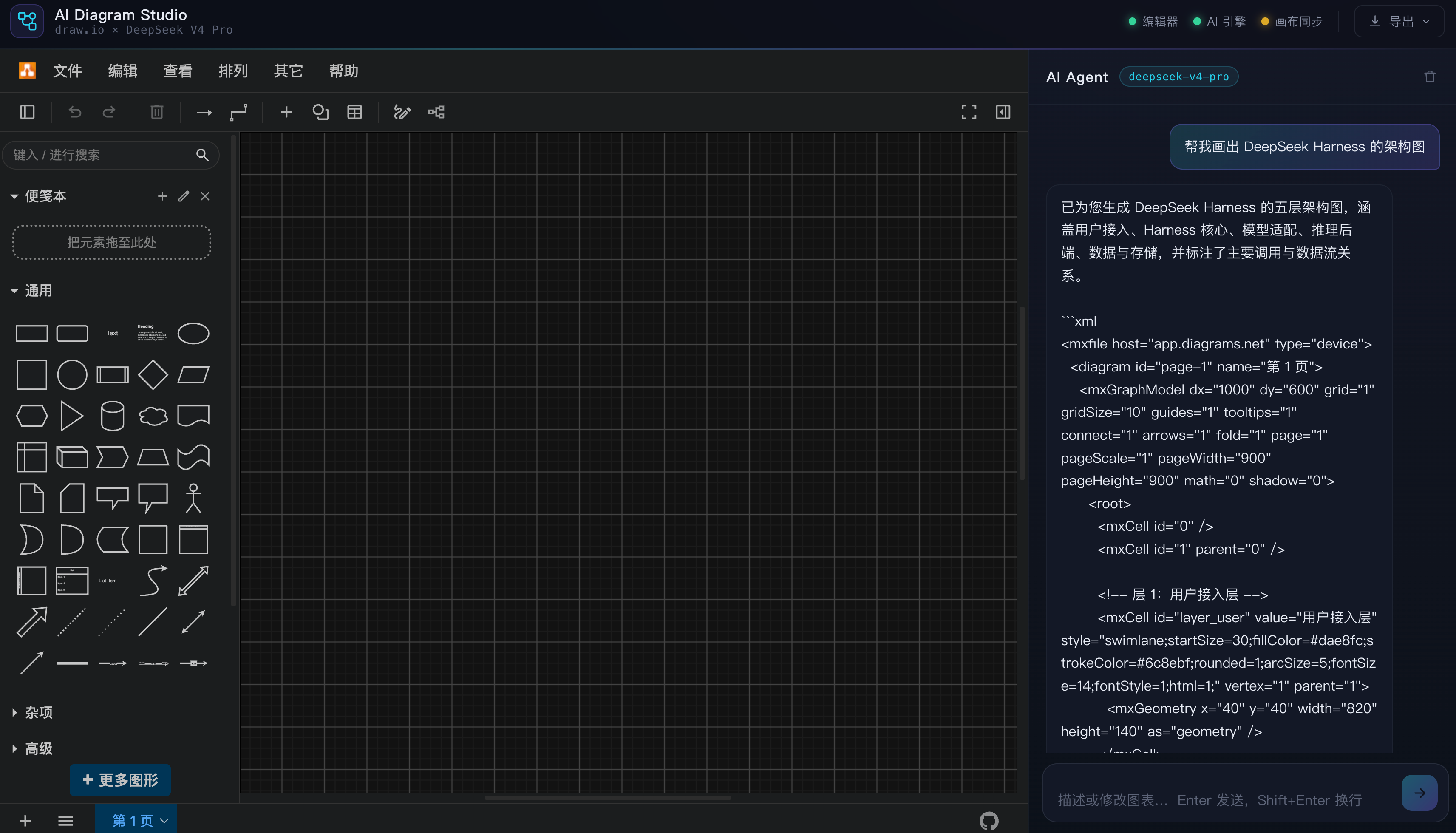This screenshot has height=833, width=1456.
Task: Open the layout tree icon
Action: [x=436, y=112]
